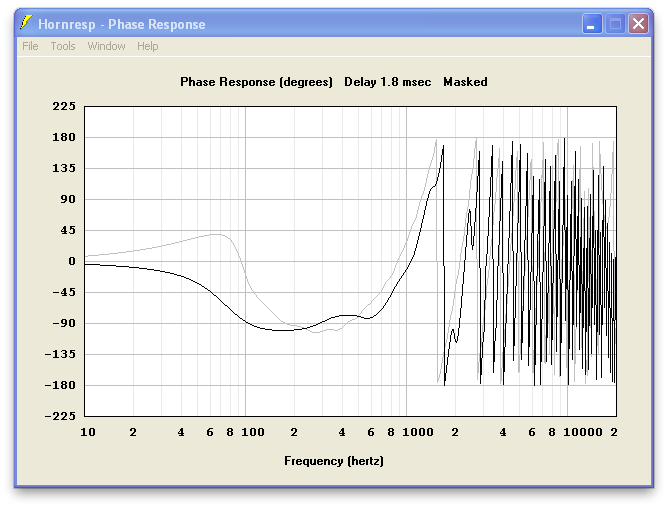Click the 225 y-axis value
Screen dimensions: 668x508
coord(64,106)
